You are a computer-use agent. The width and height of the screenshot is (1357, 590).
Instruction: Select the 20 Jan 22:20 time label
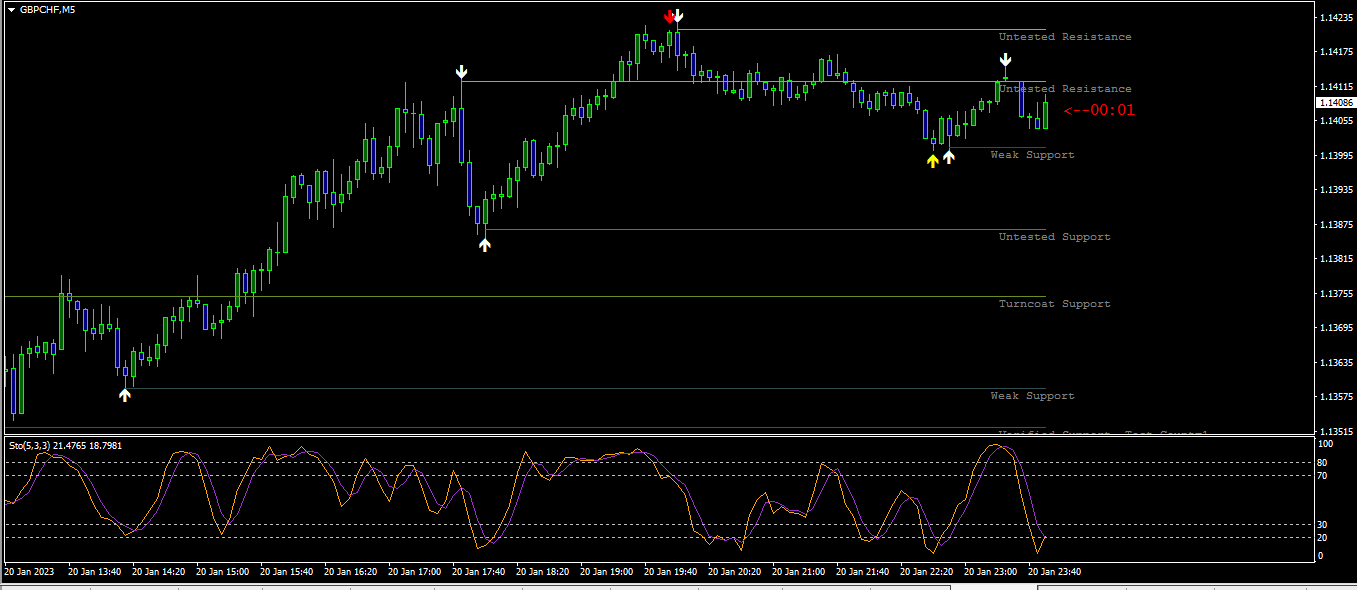(x=926, y=572)
